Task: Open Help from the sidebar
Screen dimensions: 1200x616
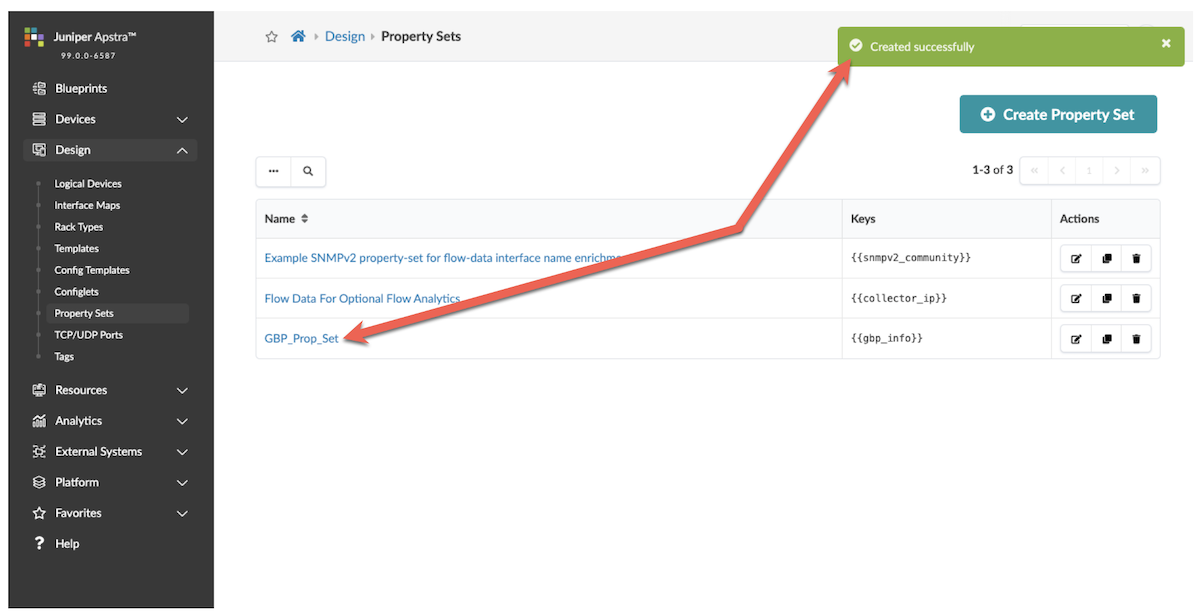Action: click(67, 544)
